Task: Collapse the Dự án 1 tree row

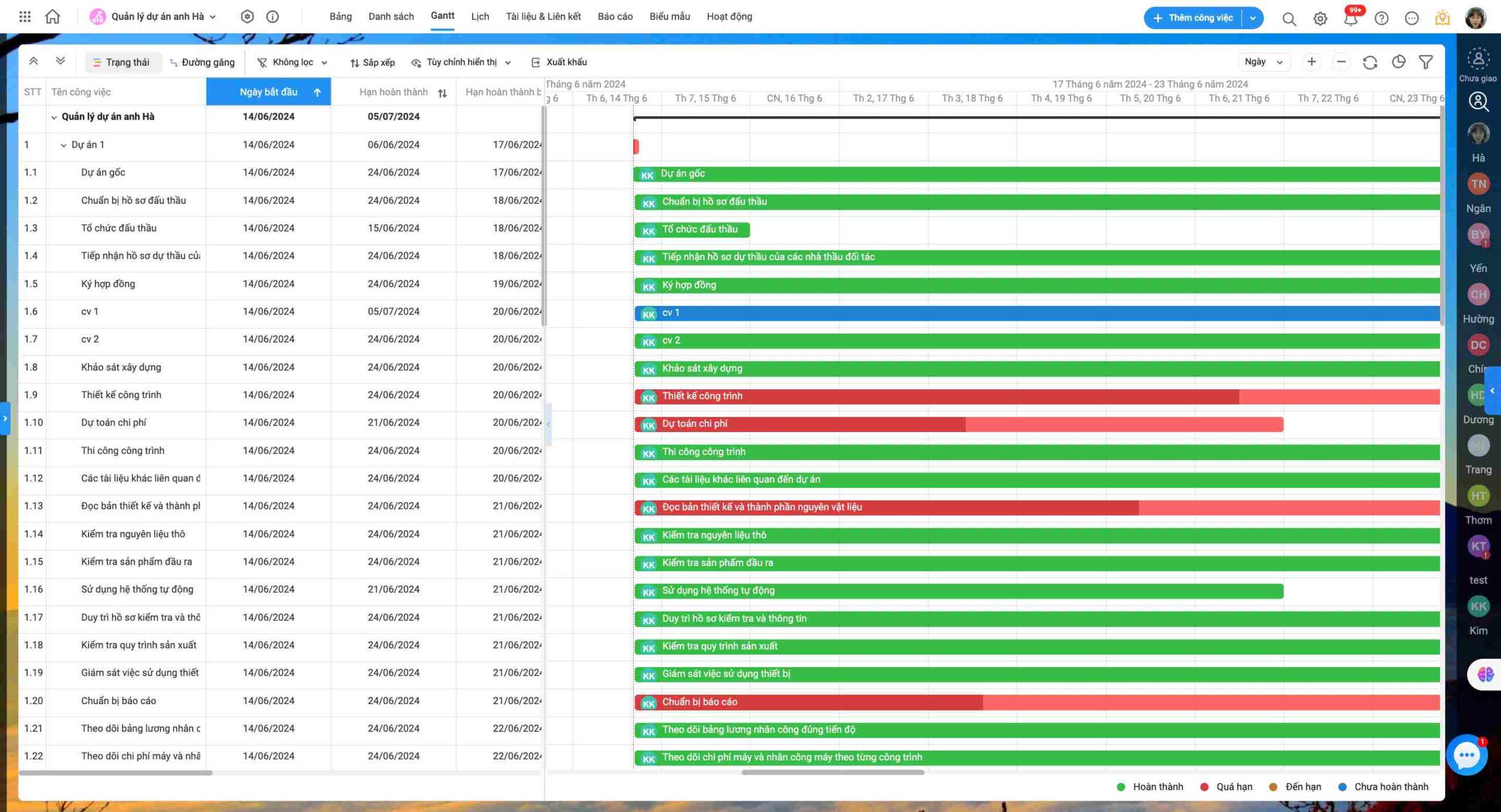Action: click(x=63, y=145)
